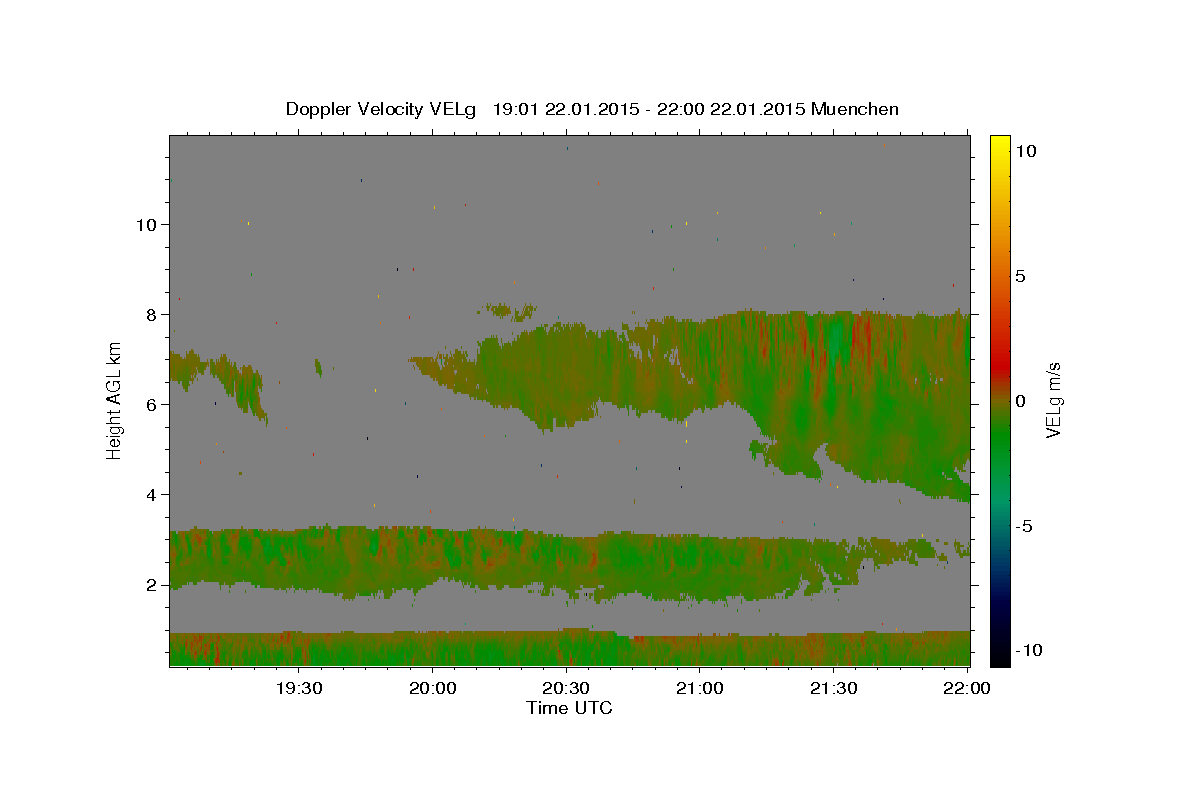
Task: Click the colorbar value 0
Action: pos(1022,401)
